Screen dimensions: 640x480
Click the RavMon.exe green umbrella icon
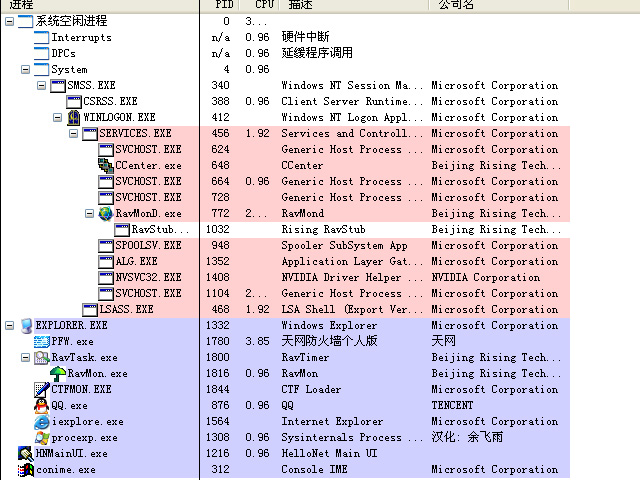[58, 373]
